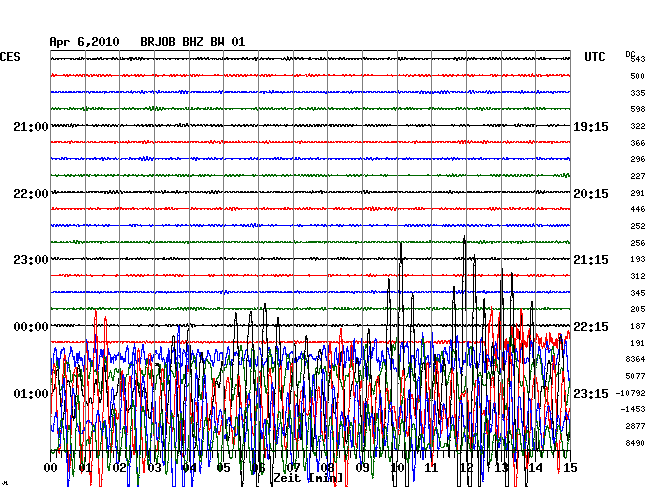650x494 pixels.
Task: Select the DC offset value '366'
Action: click(638, 143)
